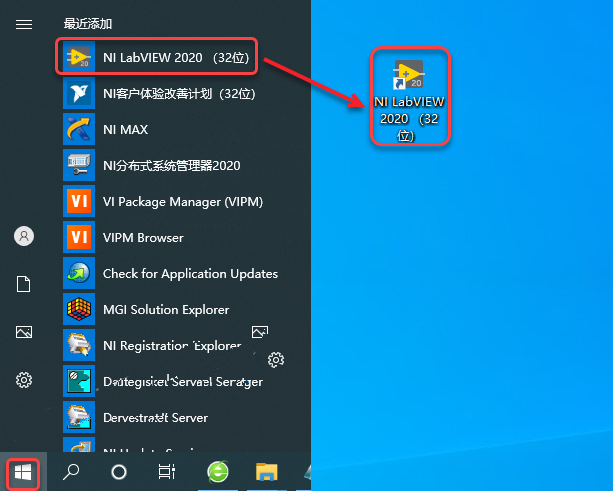Open the user account icon
The height and width of the screenshot is (491, 613).
[24, 236]
